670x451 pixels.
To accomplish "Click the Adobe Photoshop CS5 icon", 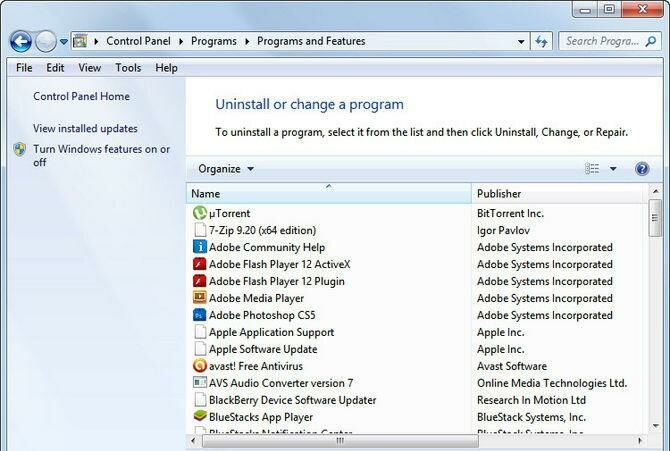I will (200, 315).
